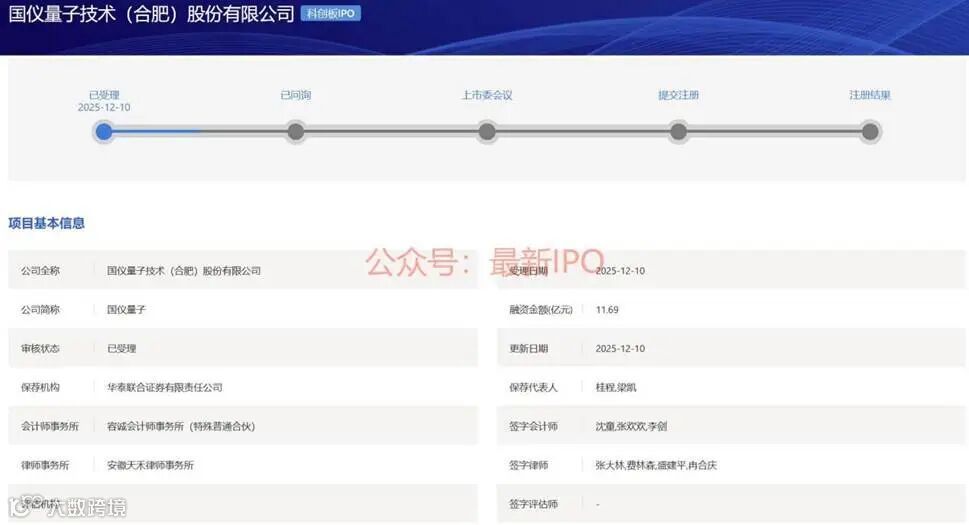
Task: Click the 保荐代表人 field label
Action: click(533, 387)
